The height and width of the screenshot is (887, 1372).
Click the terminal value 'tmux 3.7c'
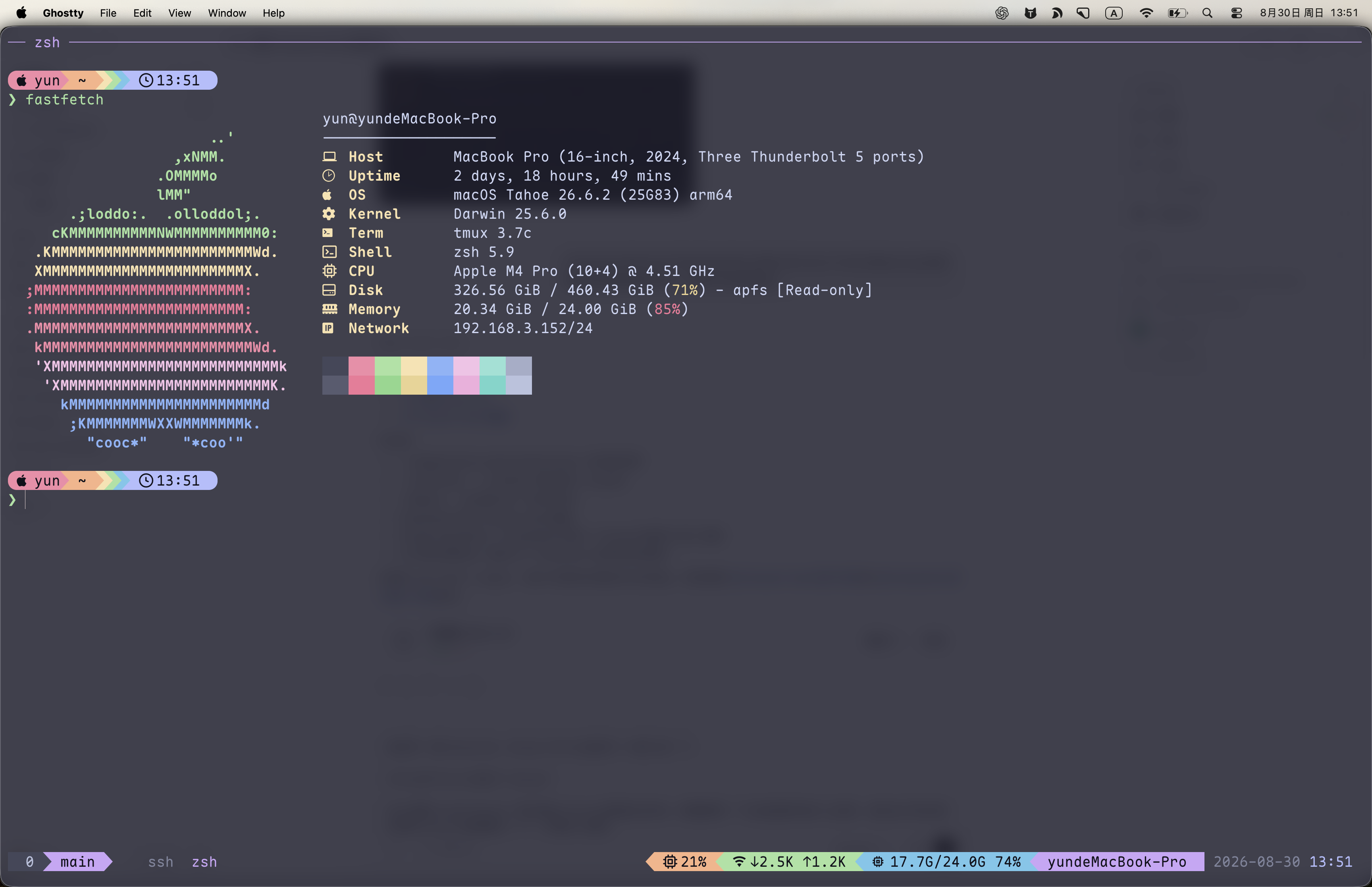[492, 233]
